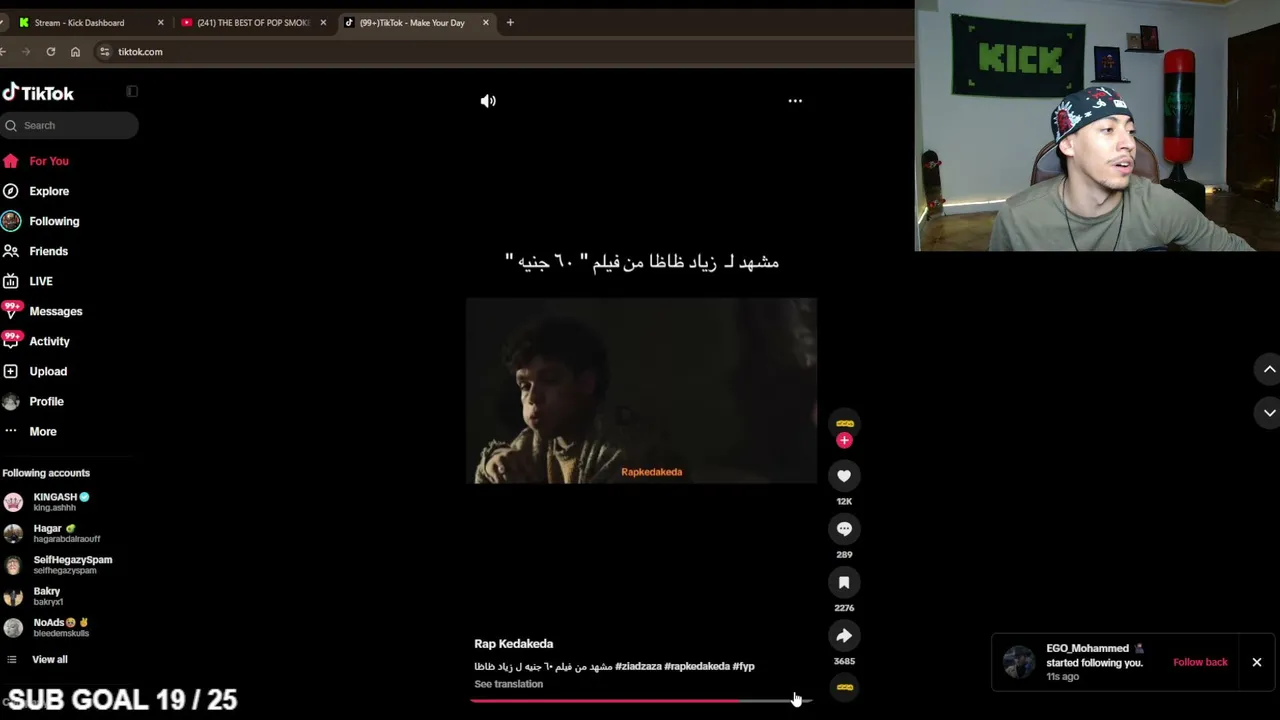Open EGO_Mohammed's avatar in the notification
Image resolution: width=1280 pixels, height=720 pixels.
pos(1019,662)
